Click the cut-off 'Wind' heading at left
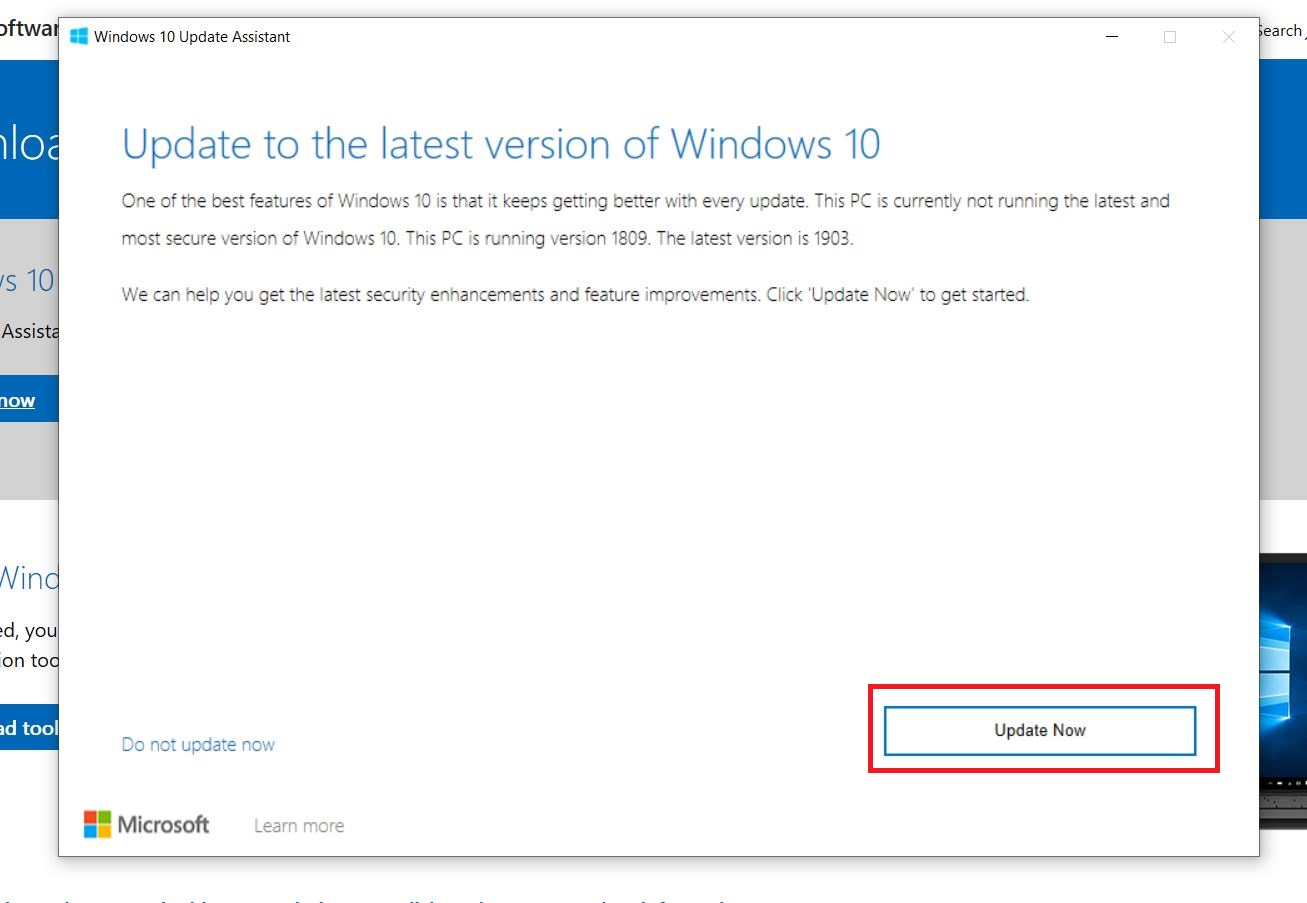This screenshot has width=1307, height=903. click(29, 578)
